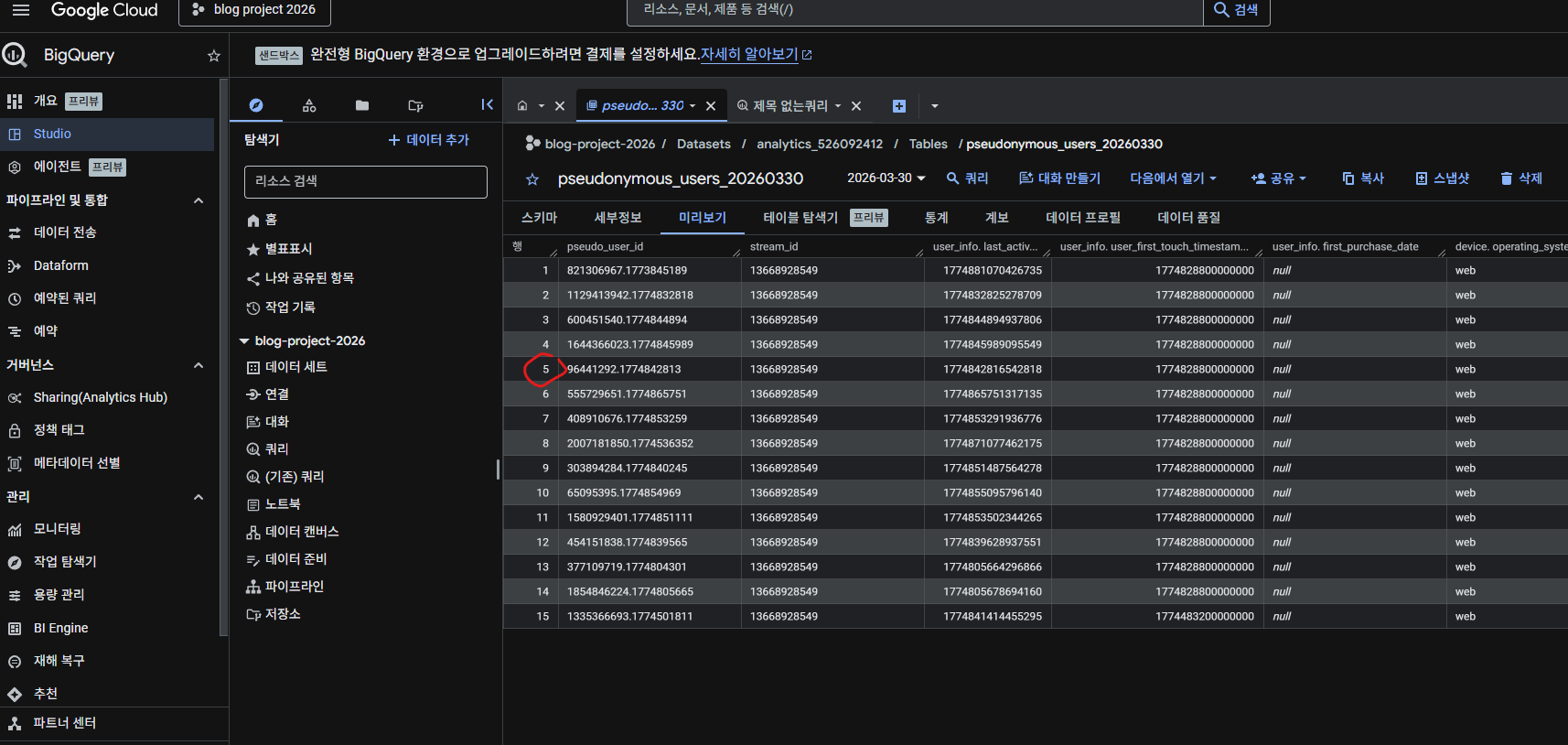
Task: Collapse the explorer panel with arrow icon
Action: (x=487, y=104)
